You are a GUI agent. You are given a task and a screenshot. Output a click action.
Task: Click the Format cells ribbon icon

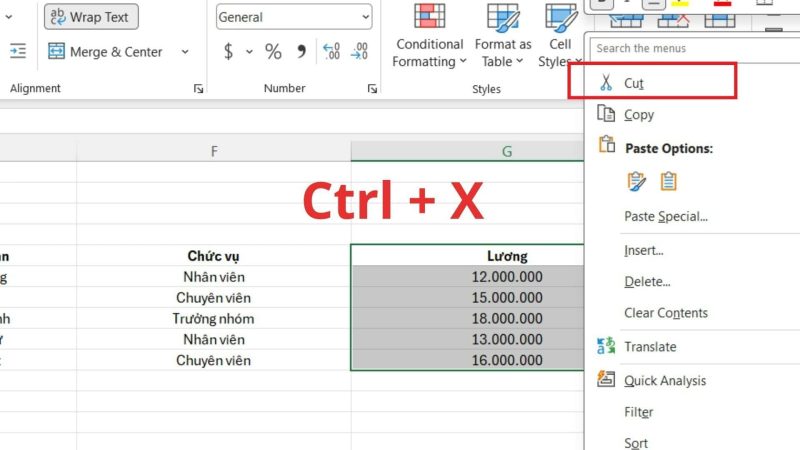point(720,20)
